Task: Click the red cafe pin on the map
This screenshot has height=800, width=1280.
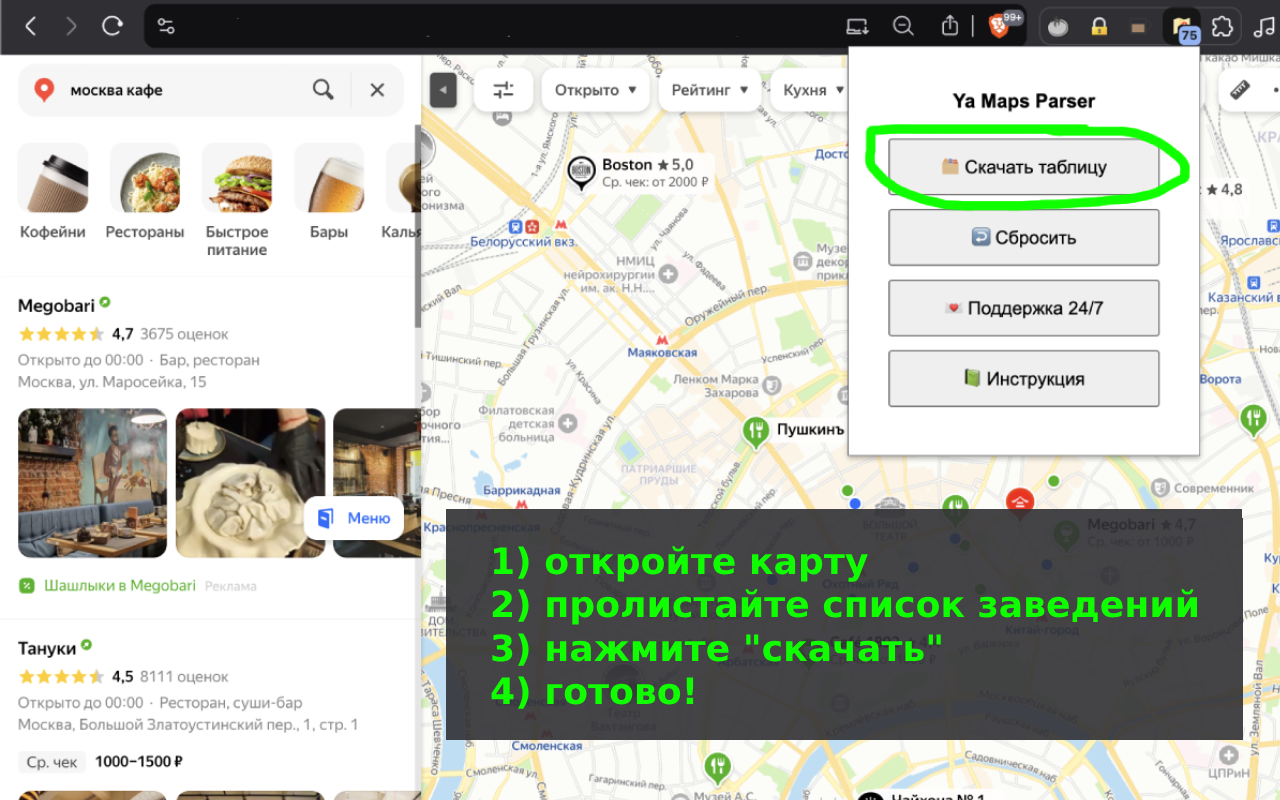Action: coord(1019,501)
